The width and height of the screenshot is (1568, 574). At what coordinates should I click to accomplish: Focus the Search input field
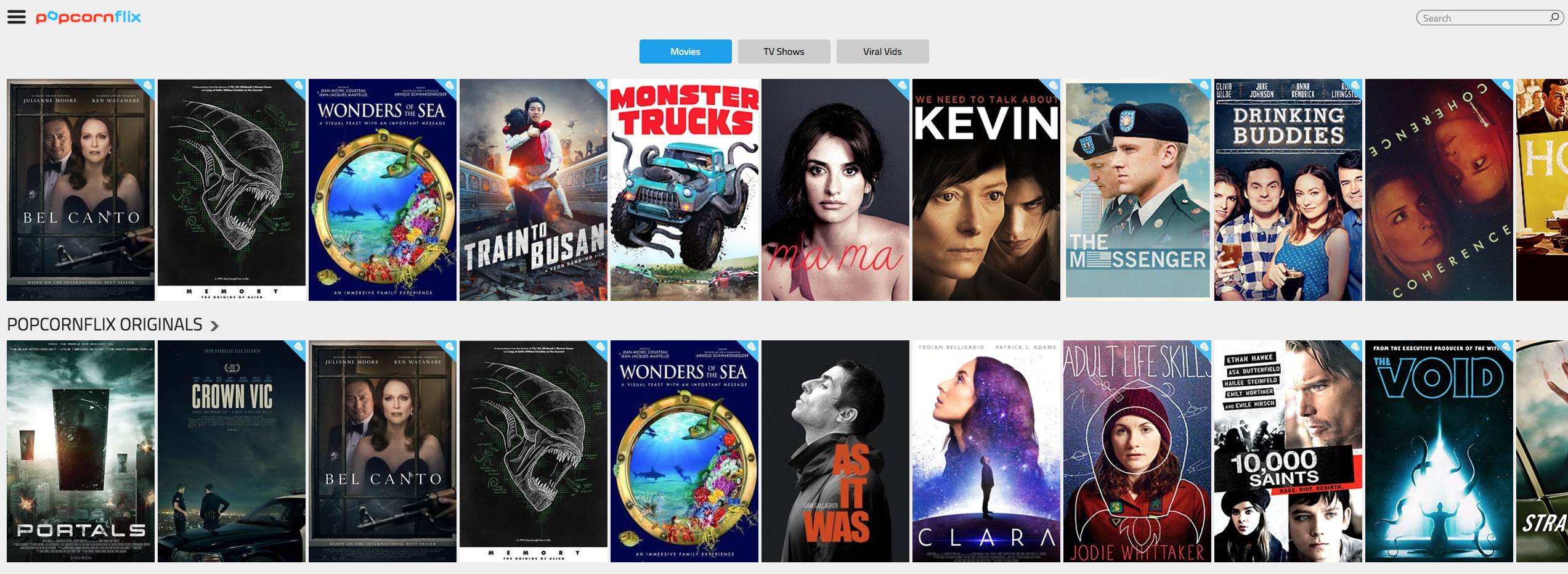(x=1482, y=18)
